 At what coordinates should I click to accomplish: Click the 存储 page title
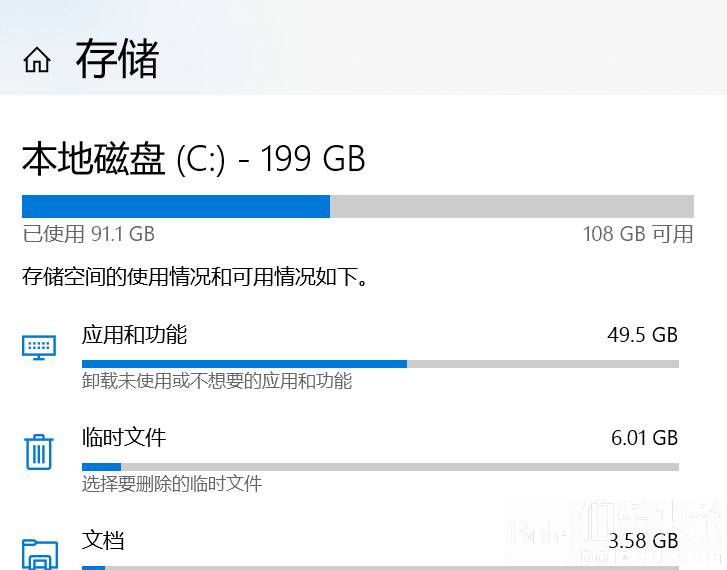tap(118, 59)
